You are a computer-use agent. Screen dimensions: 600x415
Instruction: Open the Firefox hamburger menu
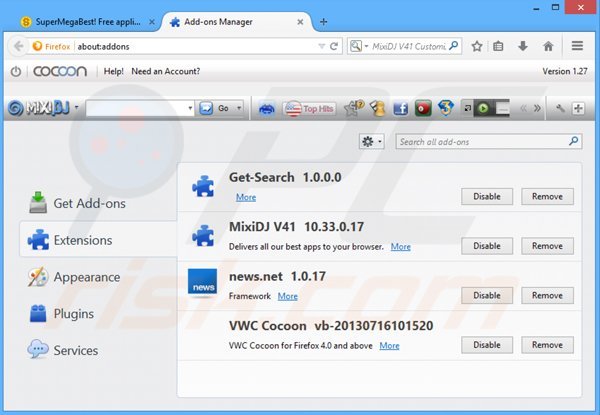pos(577,46)
